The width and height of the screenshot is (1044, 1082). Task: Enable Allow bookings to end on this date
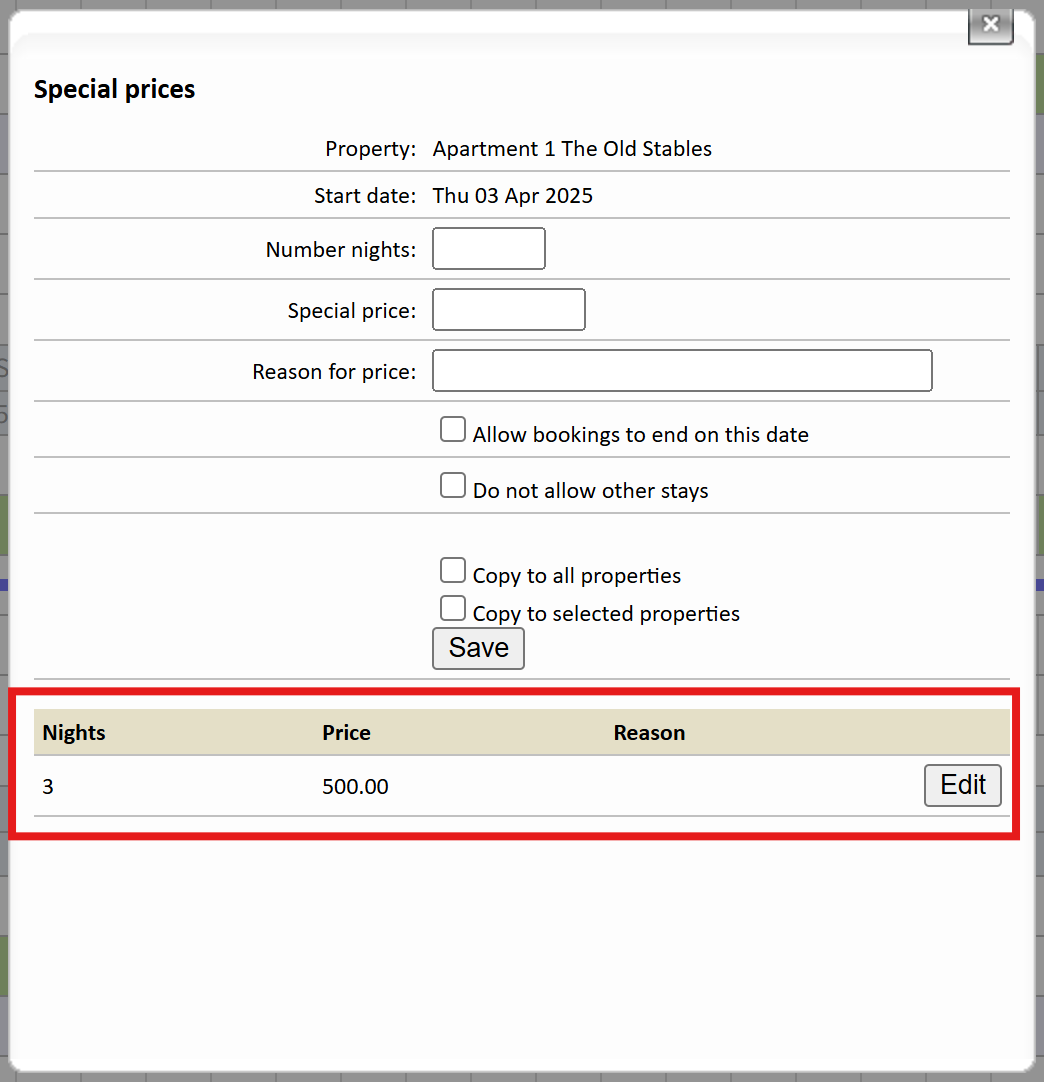coord(453,431)
